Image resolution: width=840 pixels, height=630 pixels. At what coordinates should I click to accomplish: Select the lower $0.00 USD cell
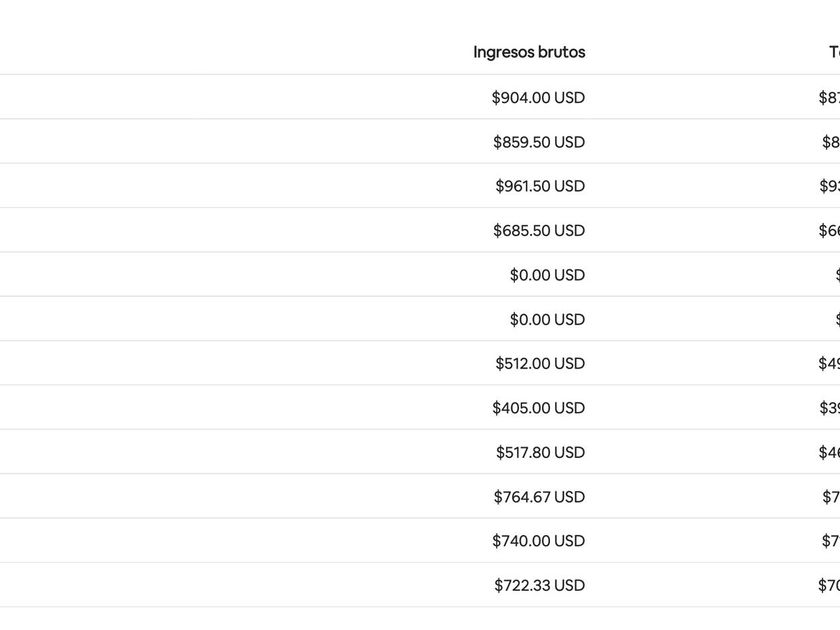coord(547,320)
